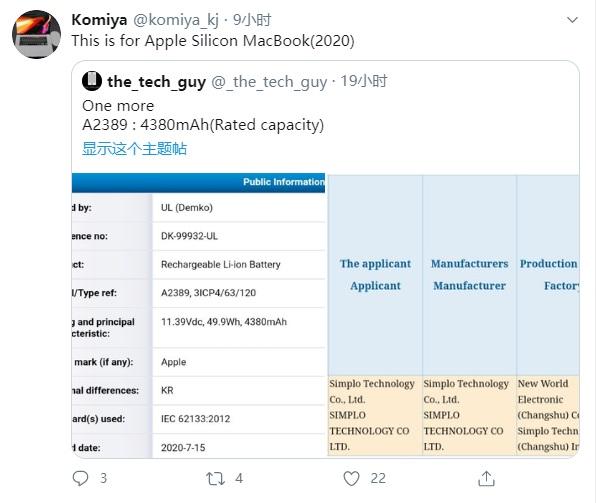
Task: Click the the_tech_guy display name
Action: click(x=156, y=81)
